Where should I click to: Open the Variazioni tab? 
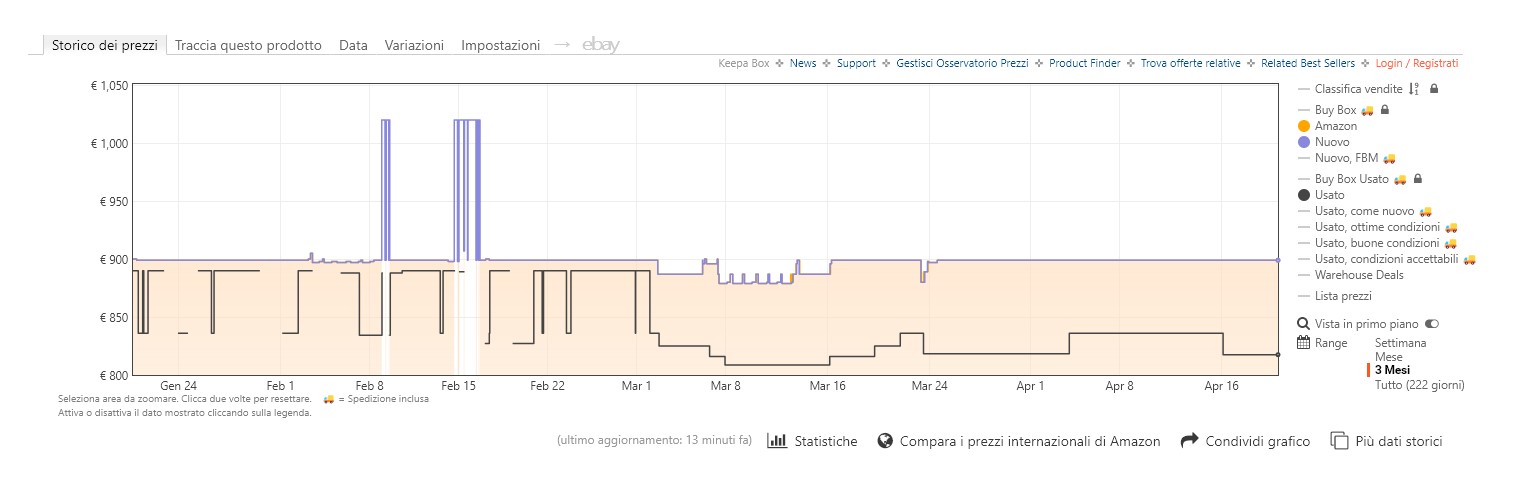[414, 45]
